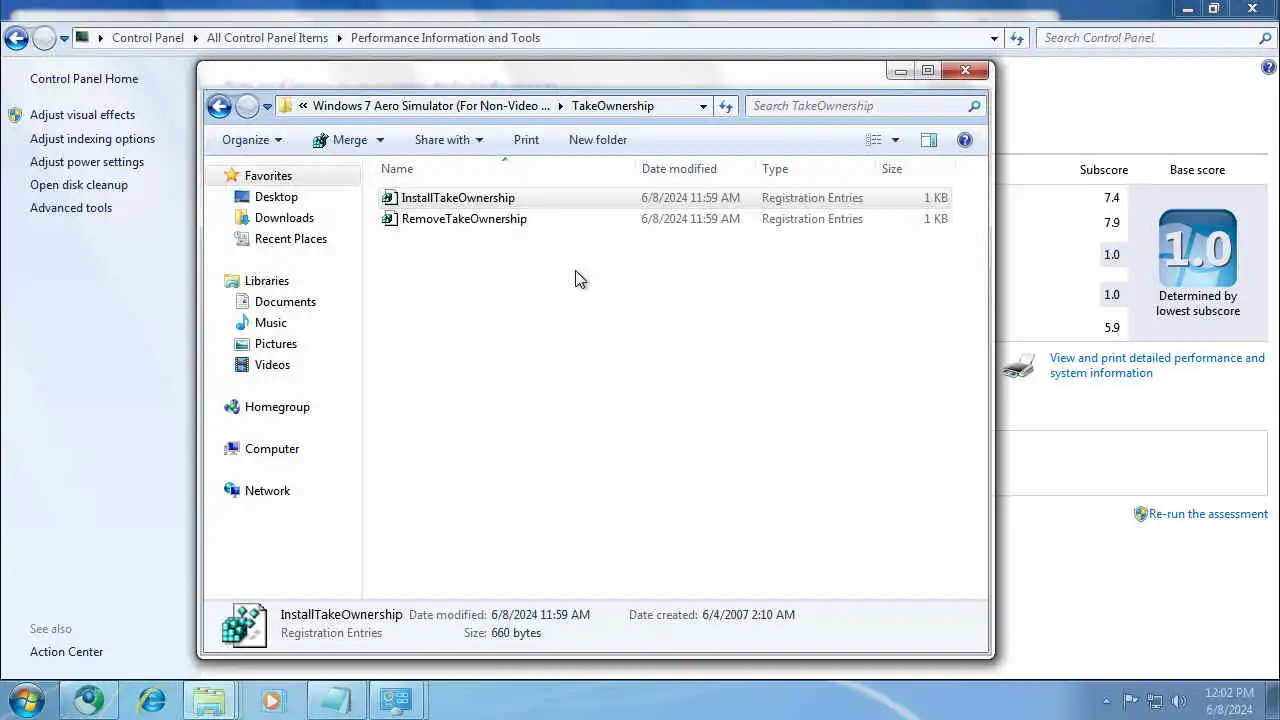
Task: Open the Music library
Action: point(270,323)
